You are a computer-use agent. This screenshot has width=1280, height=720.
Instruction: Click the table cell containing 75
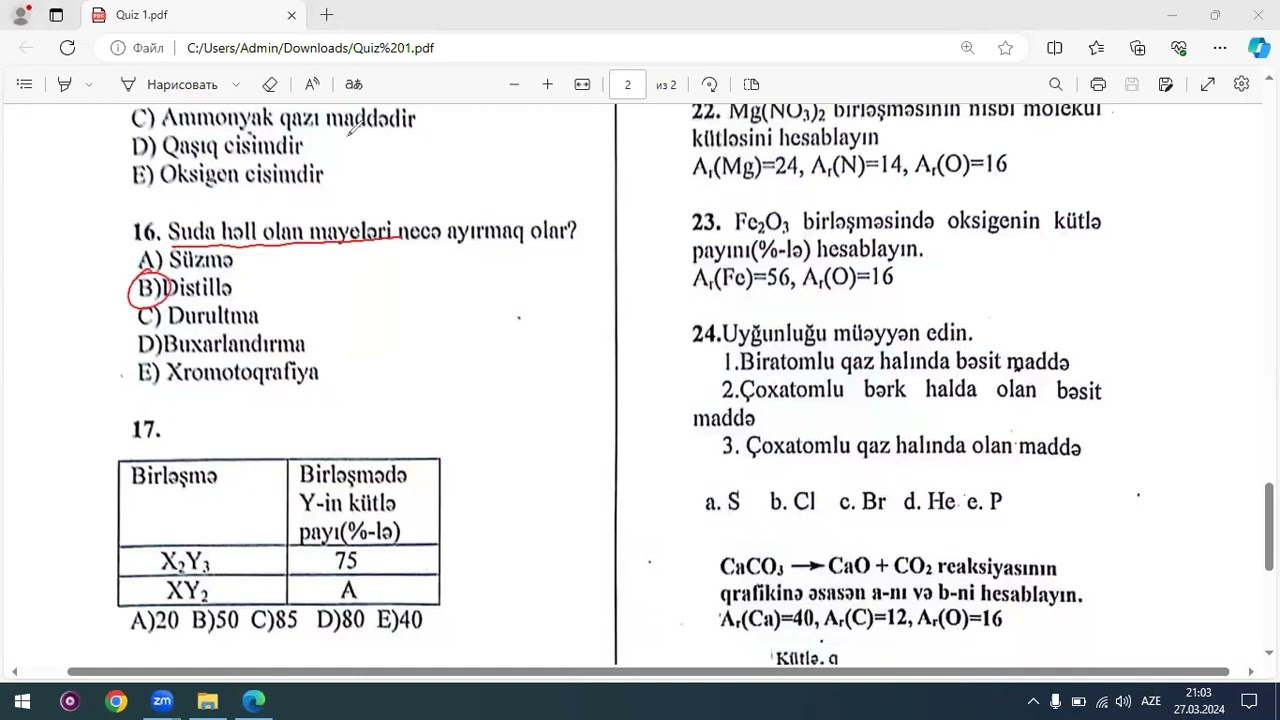click(363, 560)
